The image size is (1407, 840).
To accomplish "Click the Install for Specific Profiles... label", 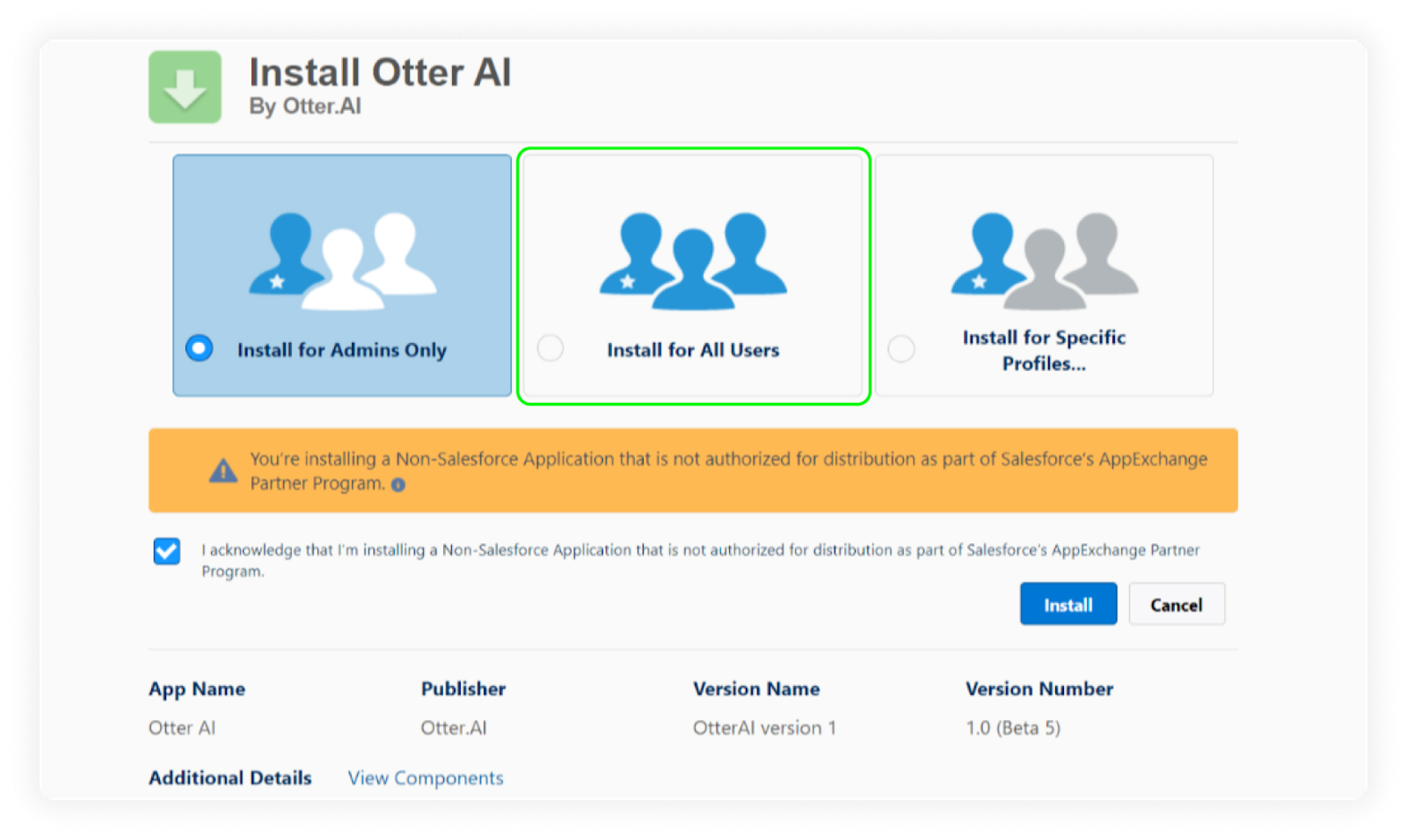I will [x=1044, y=350].
